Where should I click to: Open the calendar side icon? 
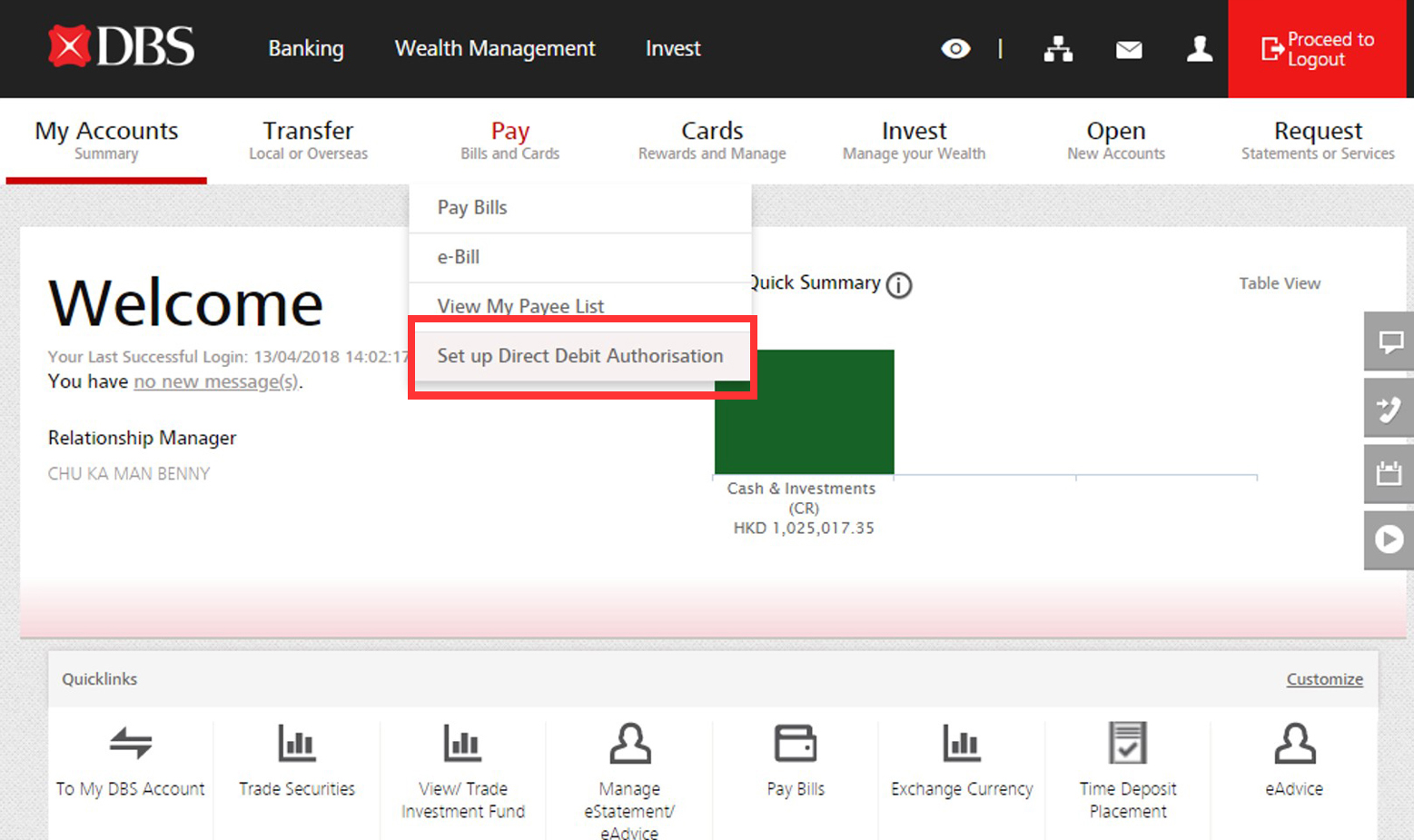[1389, 473]
